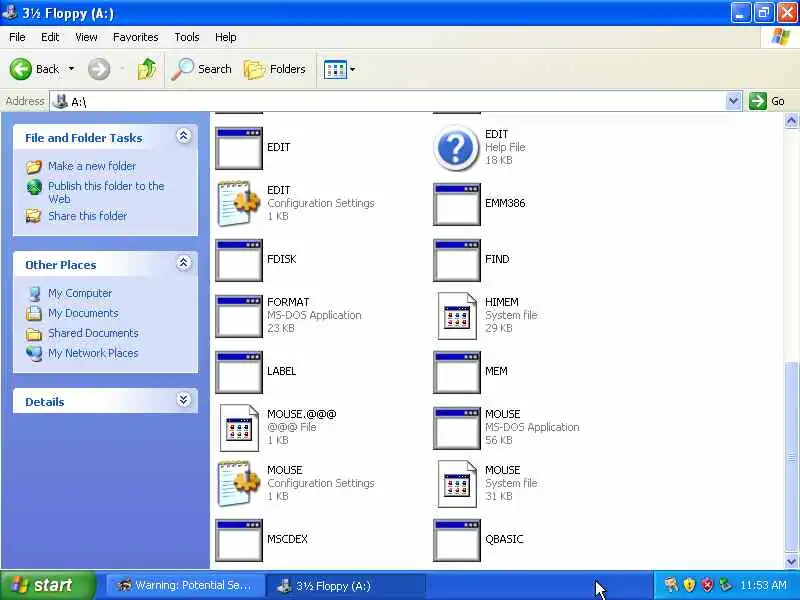Open the View menu
The width and height of the screenshot is (800, 600).
pos(86,37)
